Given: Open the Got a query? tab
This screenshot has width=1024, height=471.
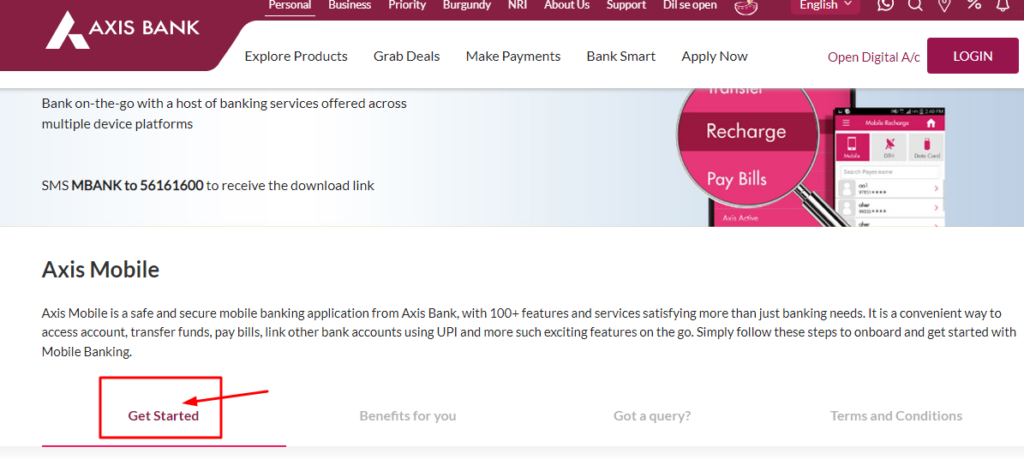Looking at the screenshot, I should click(652, 415).
